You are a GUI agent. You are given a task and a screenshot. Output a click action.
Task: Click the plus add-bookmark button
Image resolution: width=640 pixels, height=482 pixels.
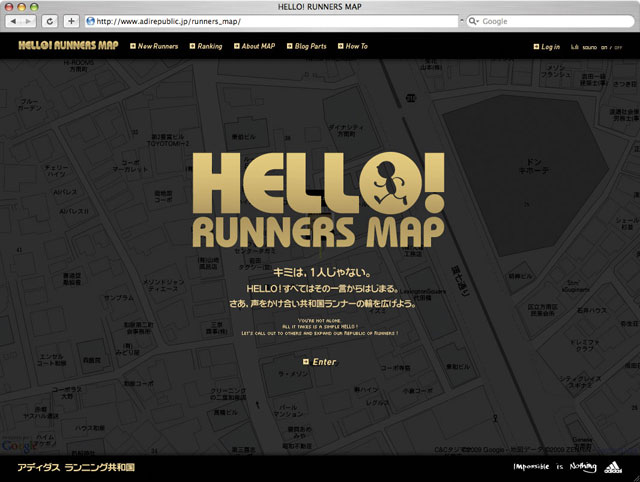(71, 21)
